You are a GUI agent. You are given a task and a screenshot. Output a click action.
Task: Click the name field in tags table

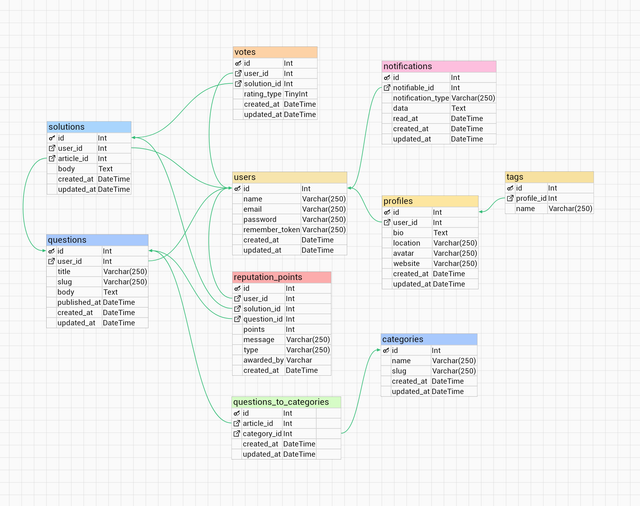point(549,209)
